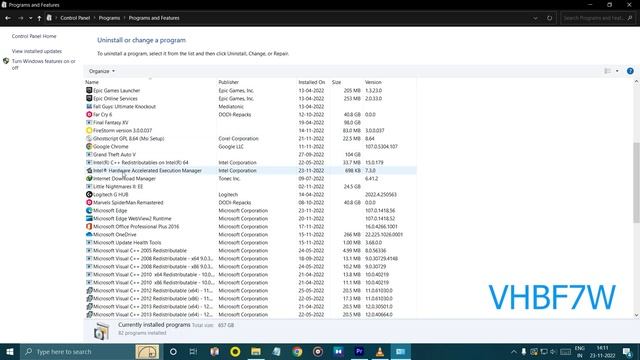This screenshot has height=360, width=640.
Task: Select Grand Theft Auto V row
Action: click(x=251, y=154)
